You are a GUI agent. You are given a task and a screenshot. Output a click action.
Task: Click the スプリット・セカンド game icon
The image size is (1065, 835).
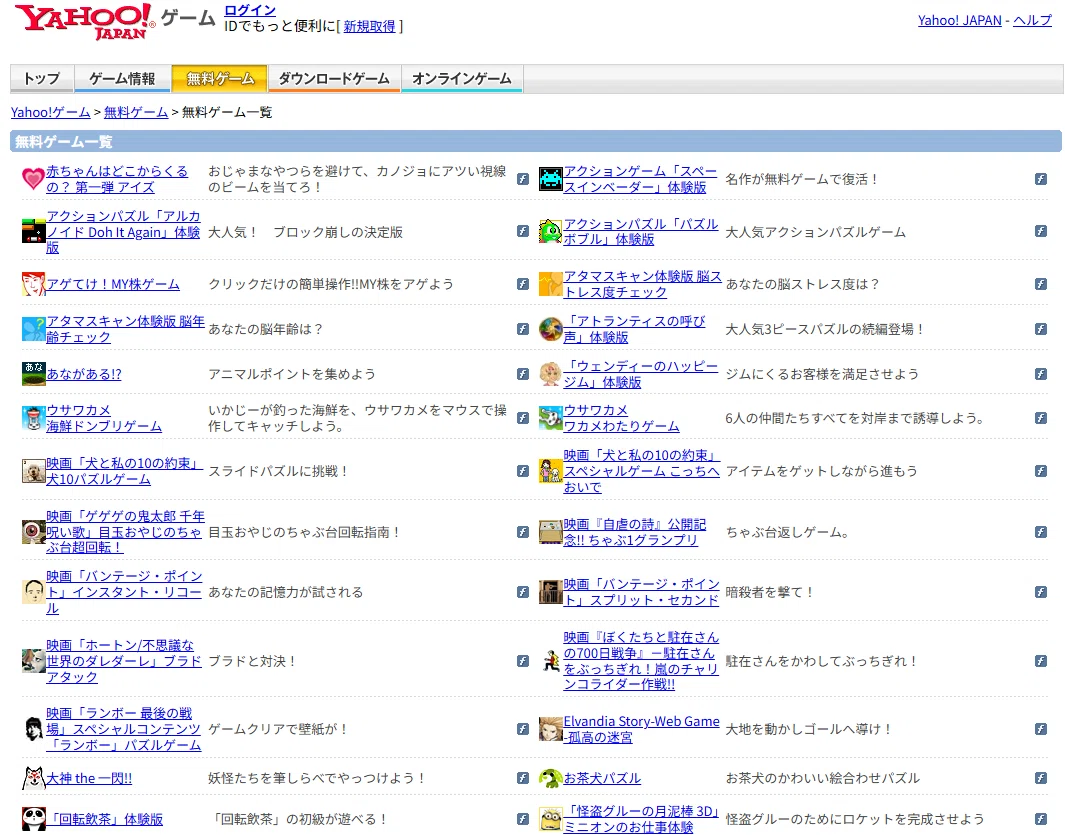pyautogui.click(x=551, y=592)
